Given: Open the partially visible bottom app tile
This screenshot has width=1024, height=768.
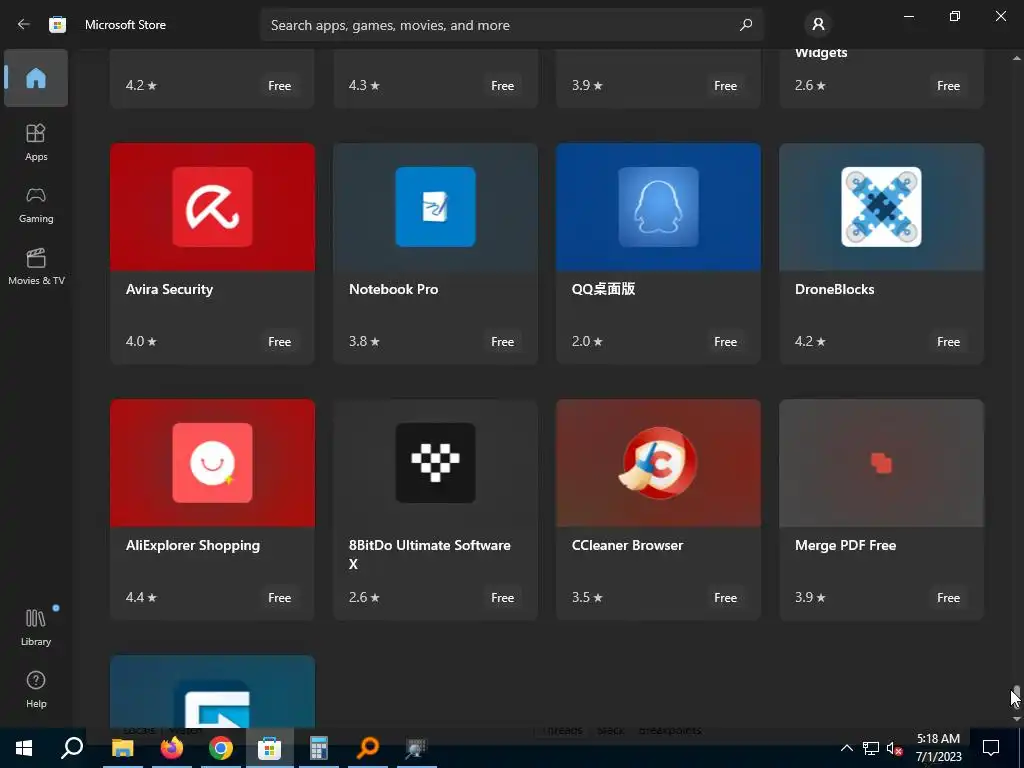Looking at the screenshot, I should click(x=212, y=691).
